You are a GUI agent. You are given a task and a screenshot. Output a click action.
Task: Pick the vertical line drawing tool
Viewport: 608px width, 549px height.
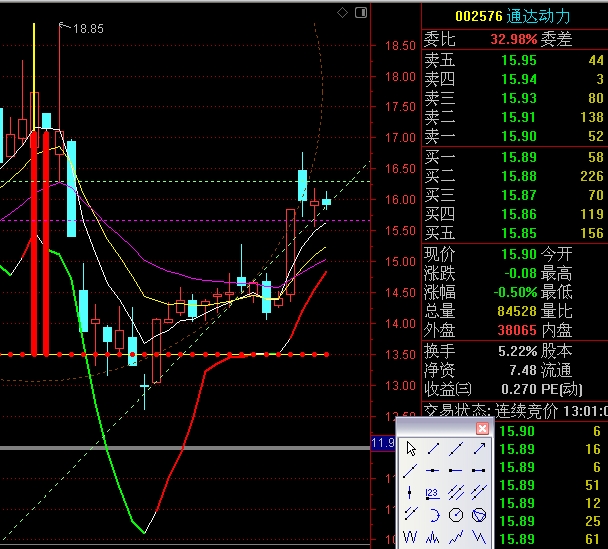[410, 493]
